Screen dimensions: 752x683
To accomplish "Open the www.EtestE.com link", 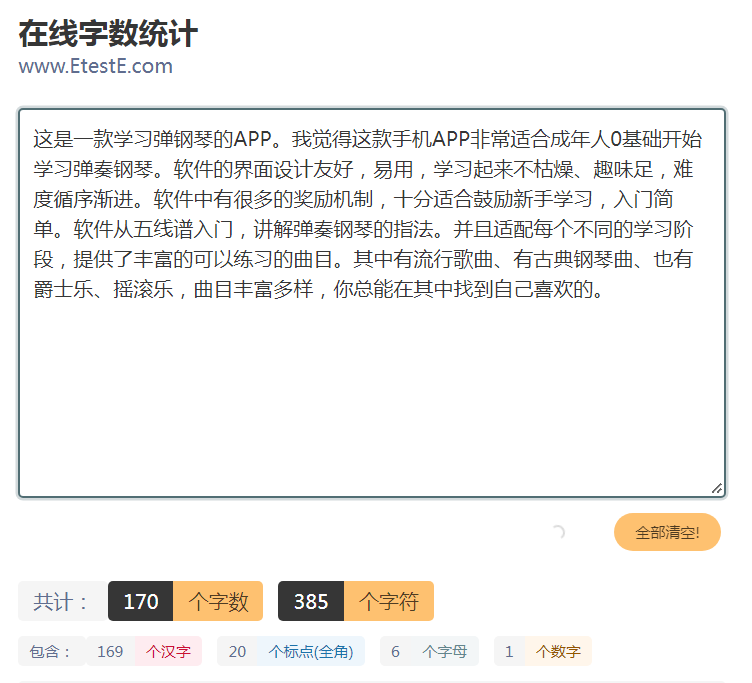I will click(x=95, y=66).
